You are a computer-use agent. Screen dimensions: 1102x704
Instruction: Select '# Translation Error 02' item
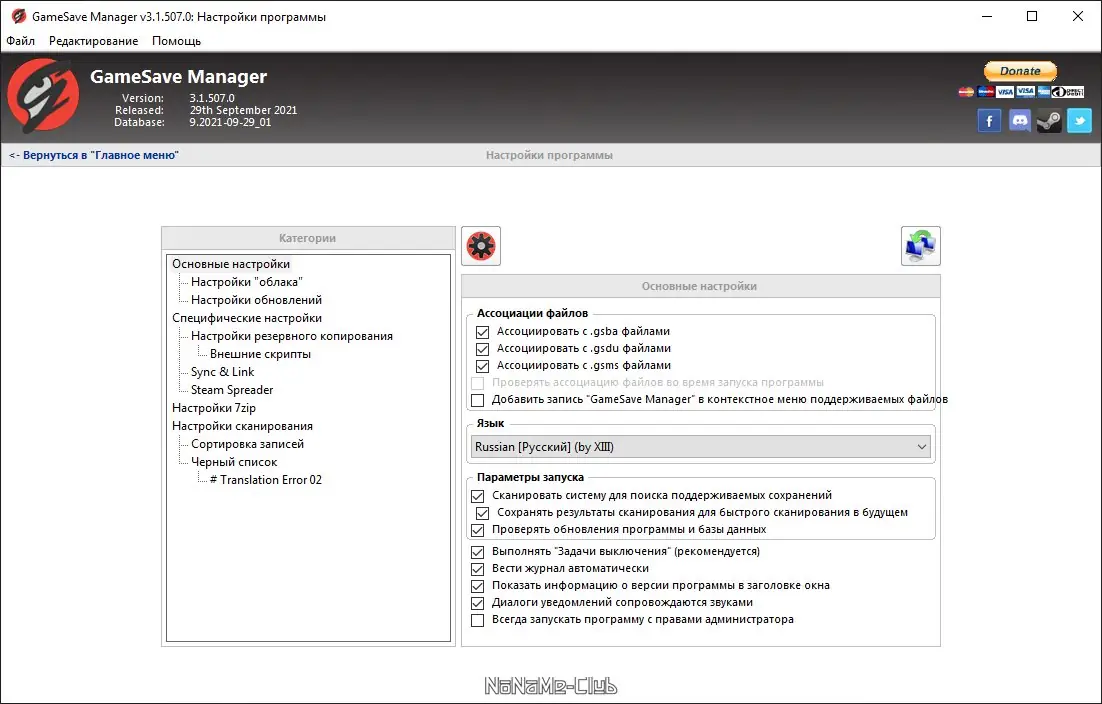point(266,480)
